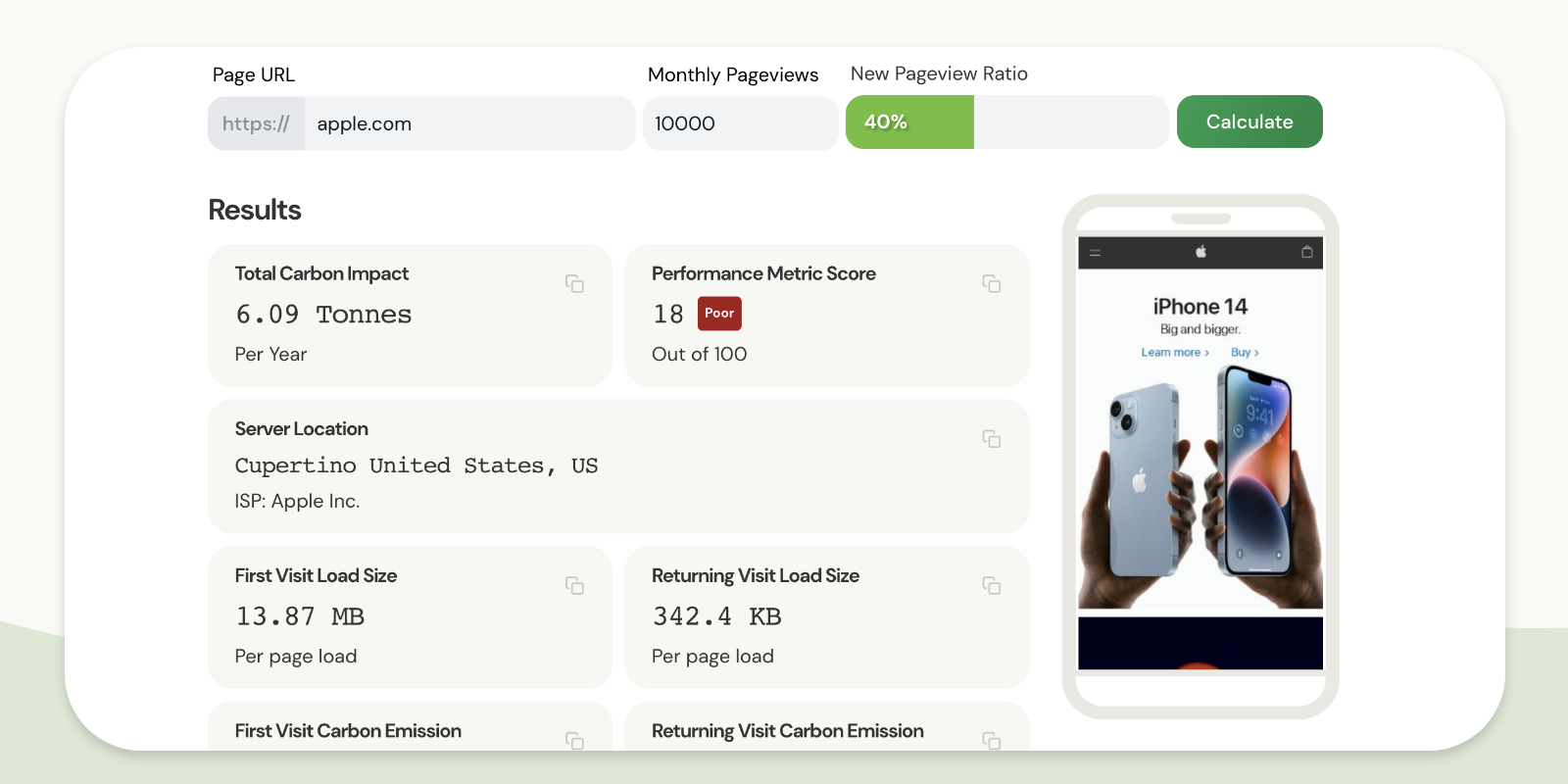Click the https:// prefix label
Image resolution: width=1568 pixels, height=784 pixels.
click(x=256, y=123)
